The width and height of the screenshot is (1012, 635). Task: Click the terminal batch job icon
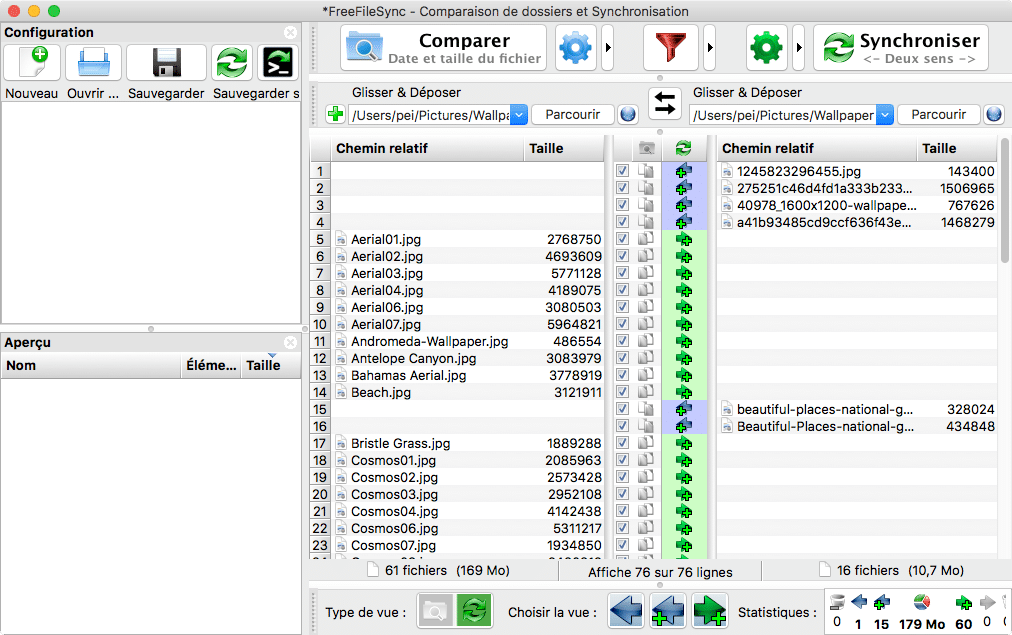pos(278,63)
